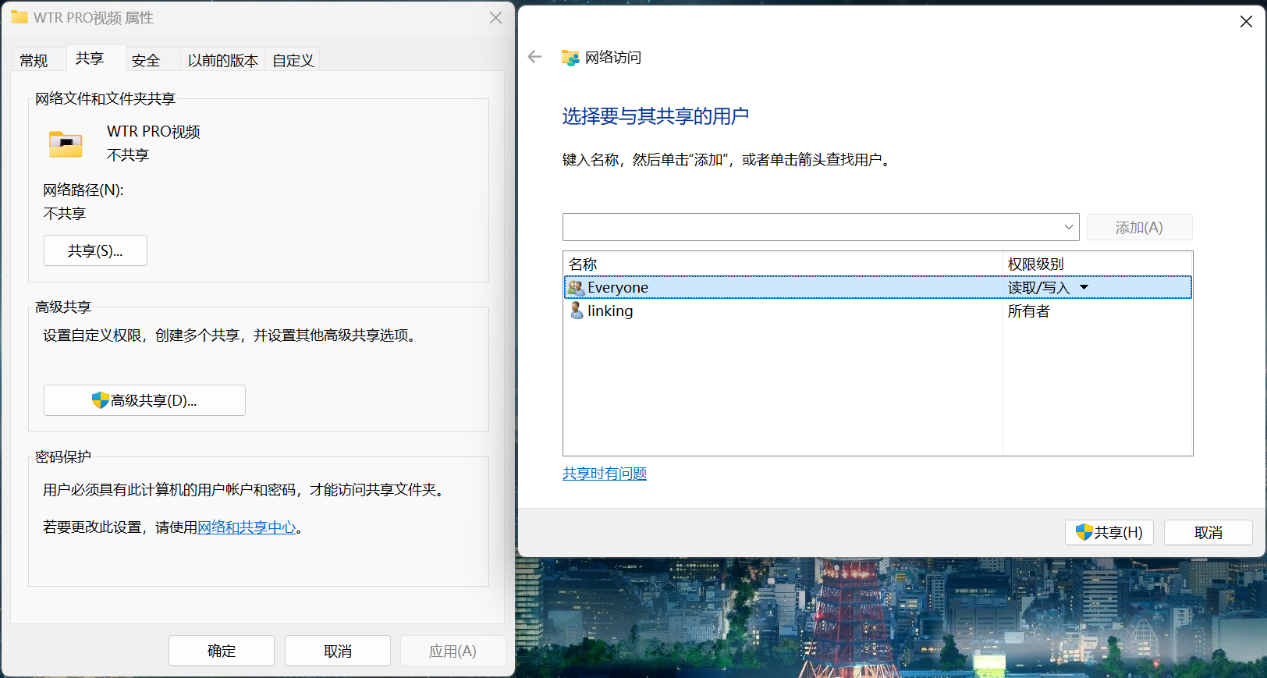Click the back arrow in 网络访问 dialog
The height and width of the screenshot is (678, 1267).
(535, 57)
